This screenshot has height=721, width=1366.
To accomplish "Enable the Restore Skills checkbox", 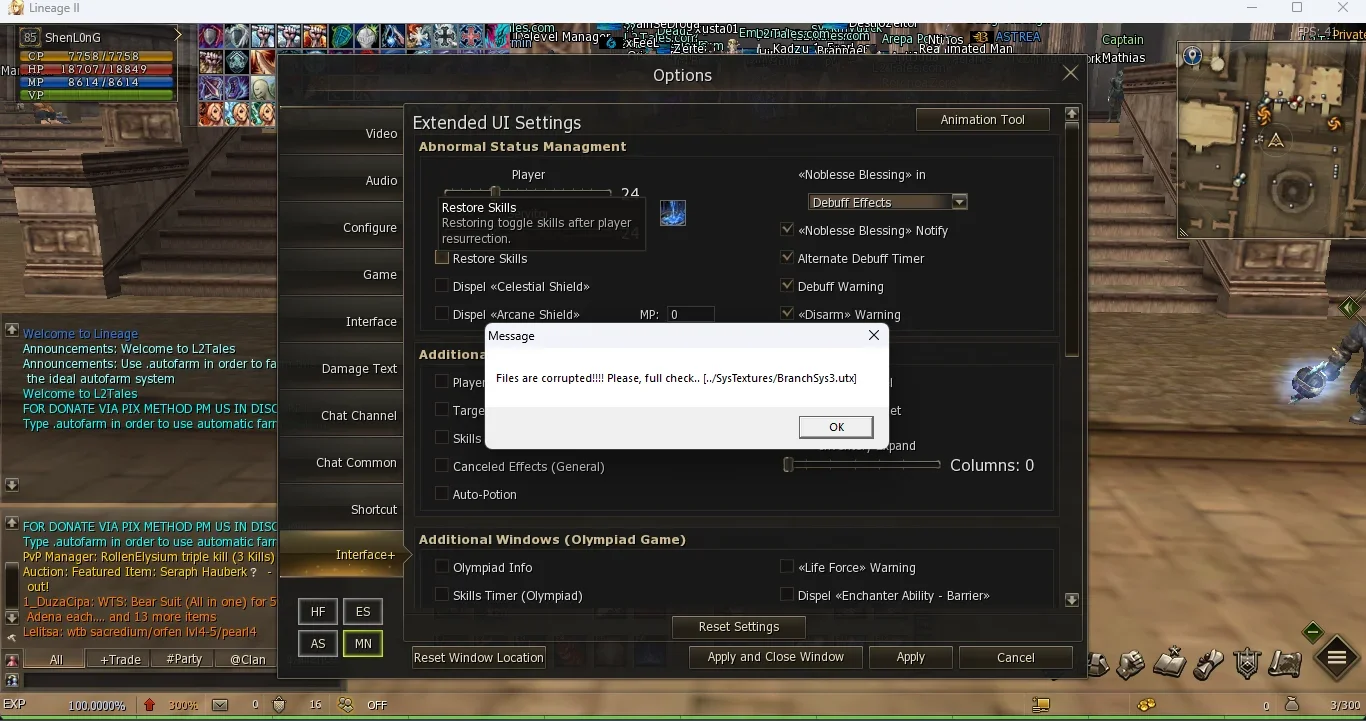I will pyautogui.click(x=442, y=258).
